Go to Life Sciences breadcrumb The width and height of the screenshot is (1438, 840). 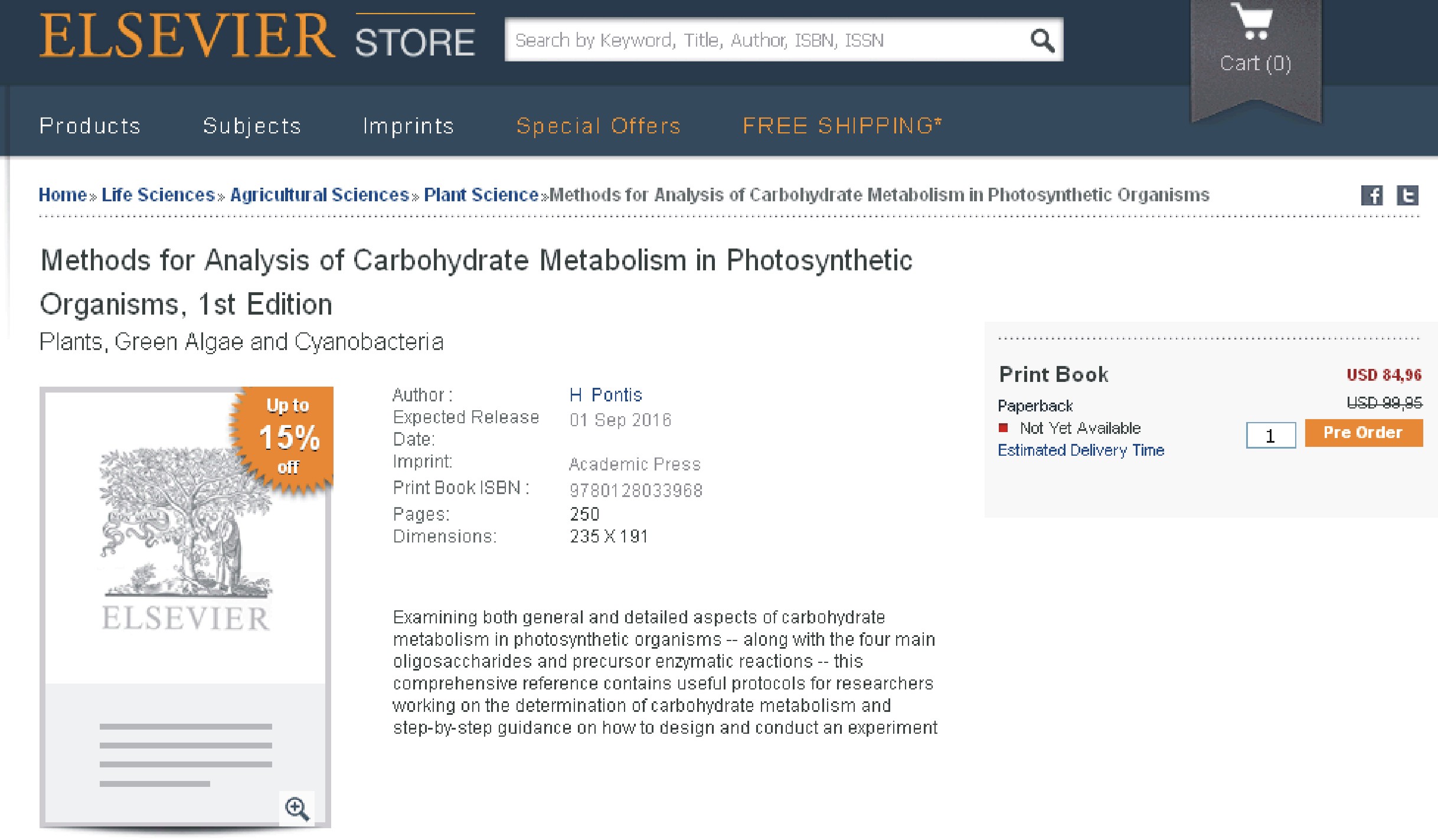(158, 195)
